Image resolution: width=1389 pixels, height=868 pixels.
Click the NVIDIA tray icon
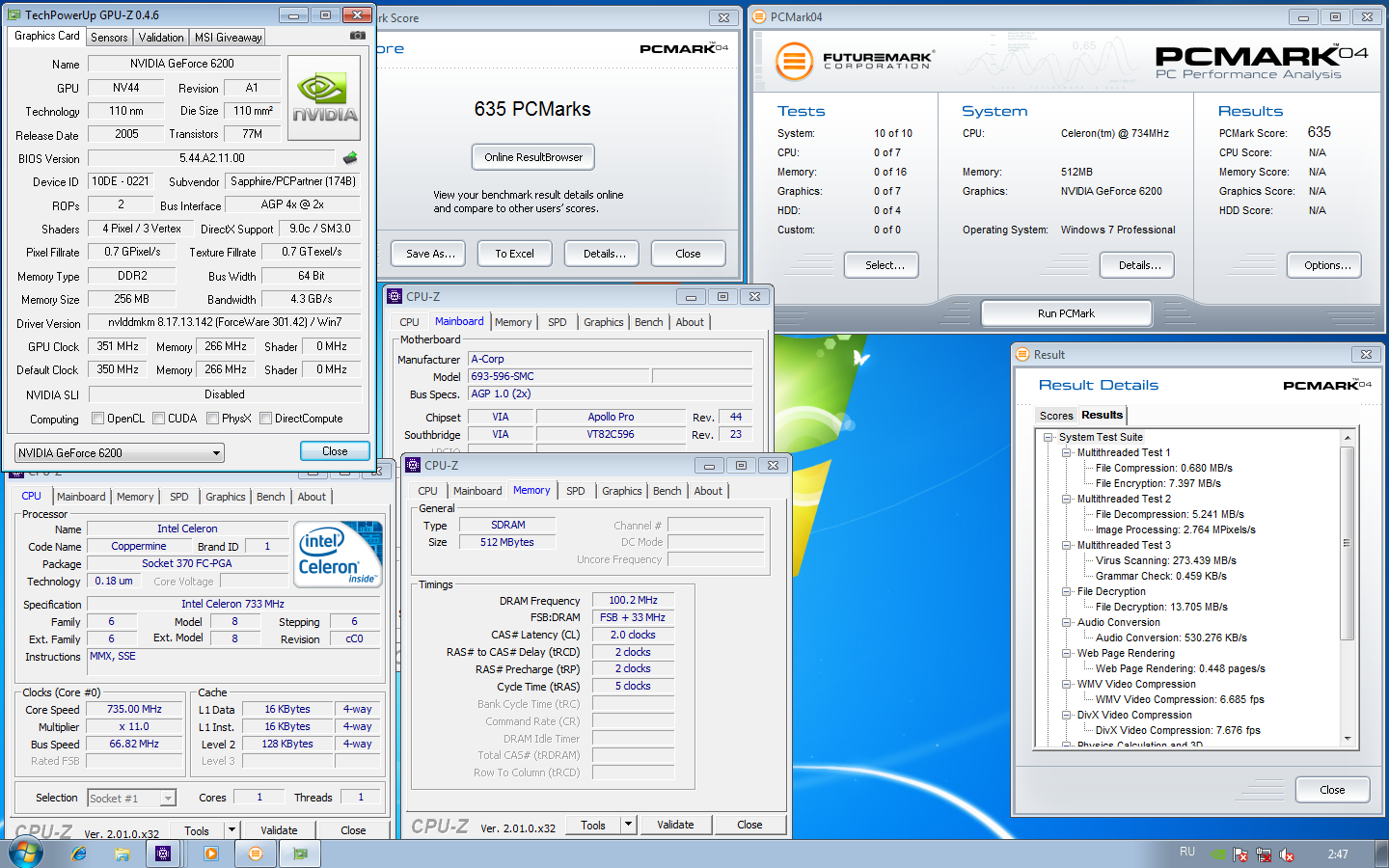1218,854
